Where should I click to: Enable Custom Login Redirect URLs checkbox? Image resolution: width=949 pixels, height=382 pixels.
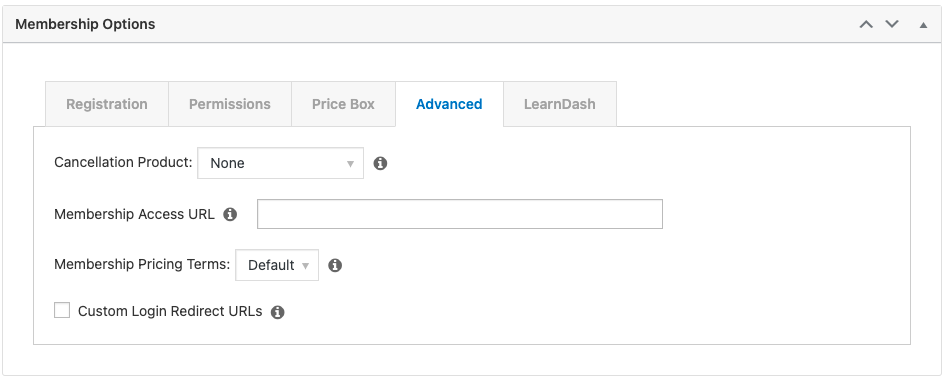[62, 311]
